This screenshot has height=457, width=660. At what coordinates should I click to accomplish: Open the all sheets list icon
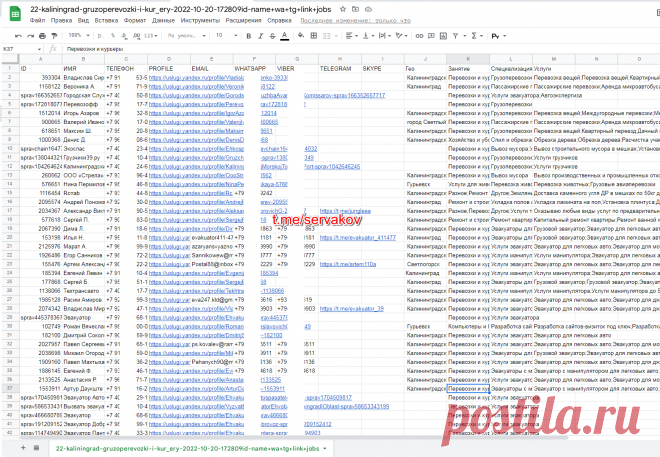pyautogui.click(x=36, y=448)
